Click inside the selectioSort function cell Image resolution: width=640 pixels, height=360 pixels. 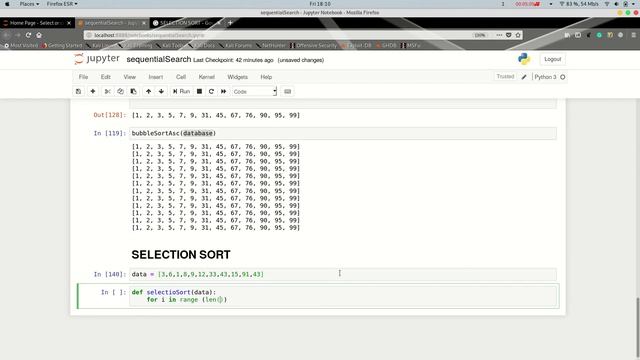point(343,296)
